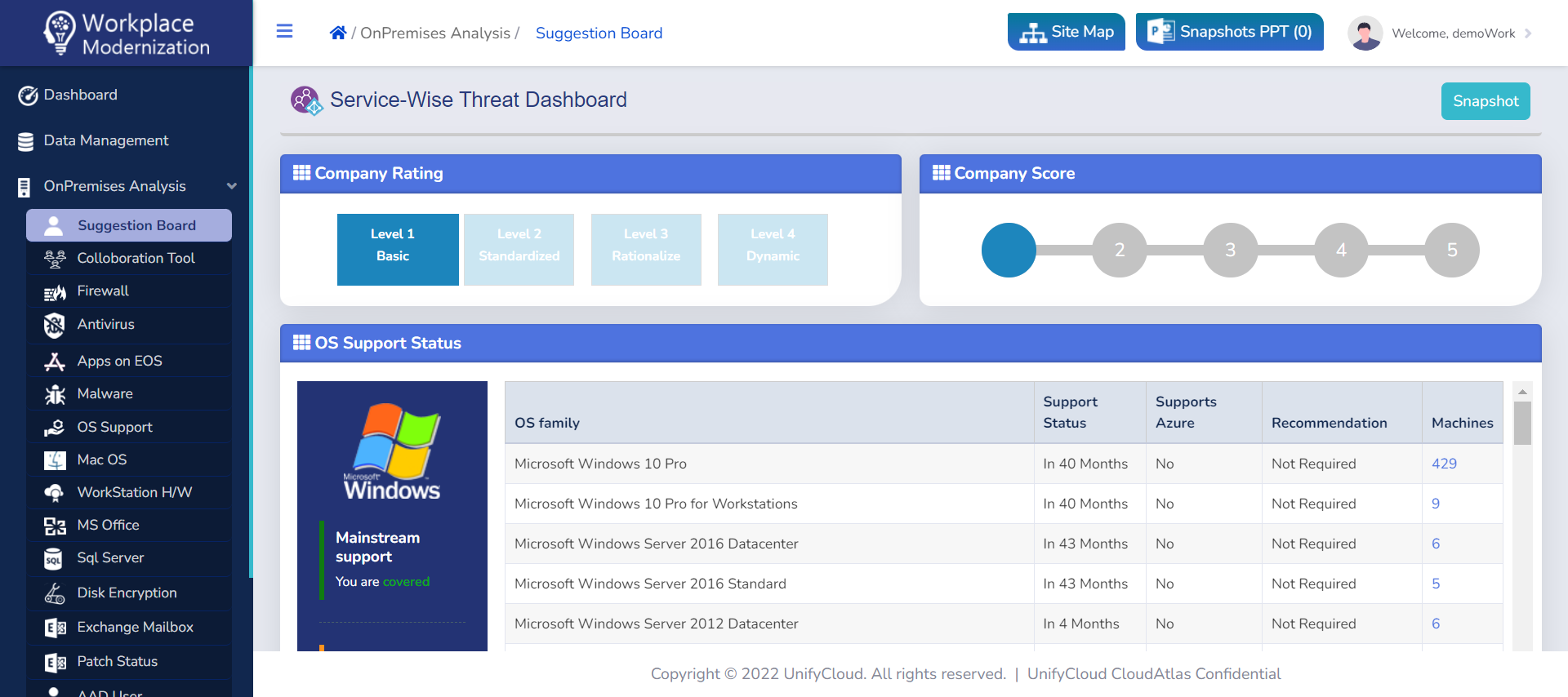Click the active blue score step circle
Screen dimensions: 1568x697
[1009, 250]
